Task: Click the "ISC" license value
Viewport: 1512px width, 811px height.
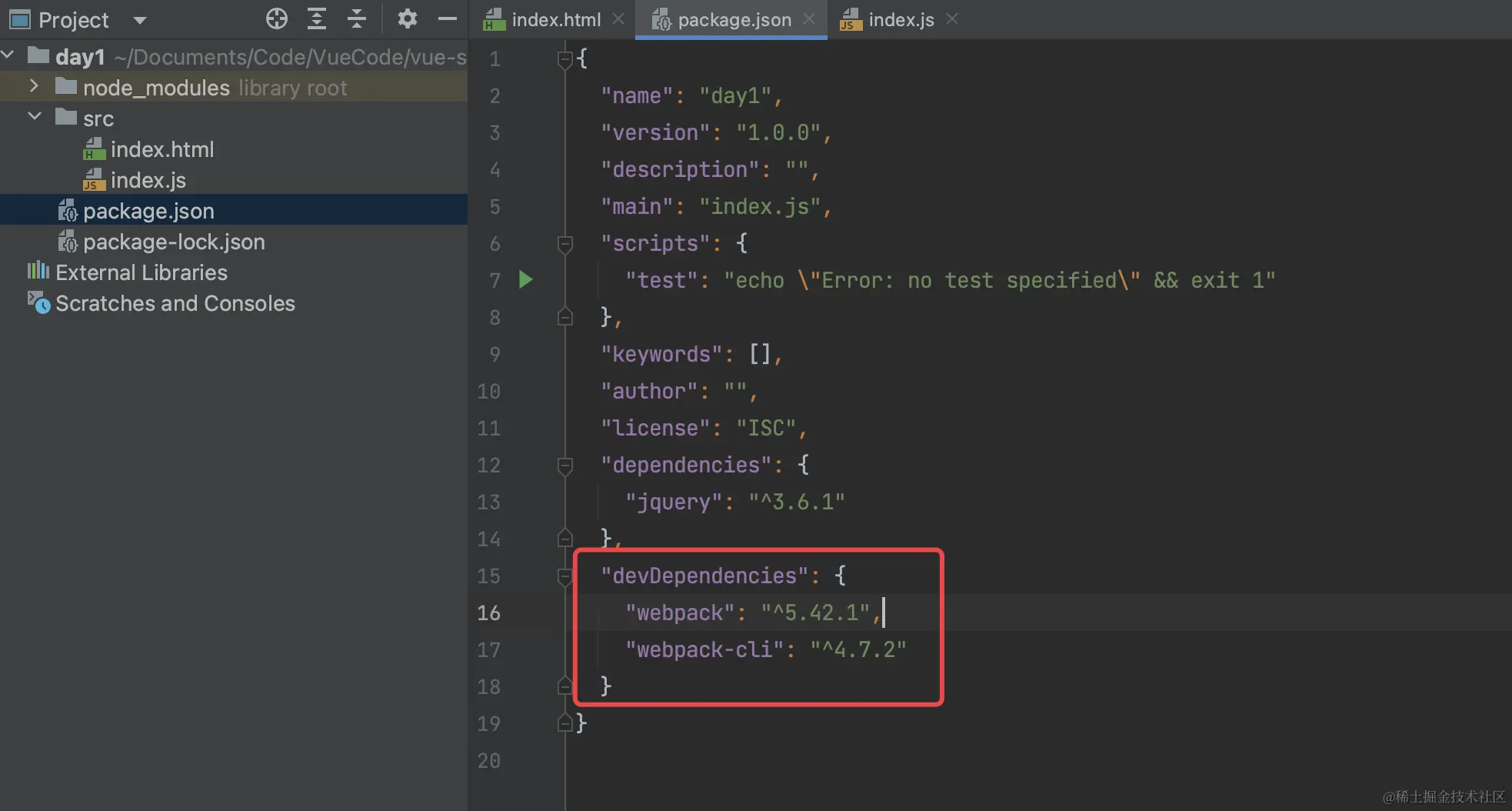Action: pos(766,428)
